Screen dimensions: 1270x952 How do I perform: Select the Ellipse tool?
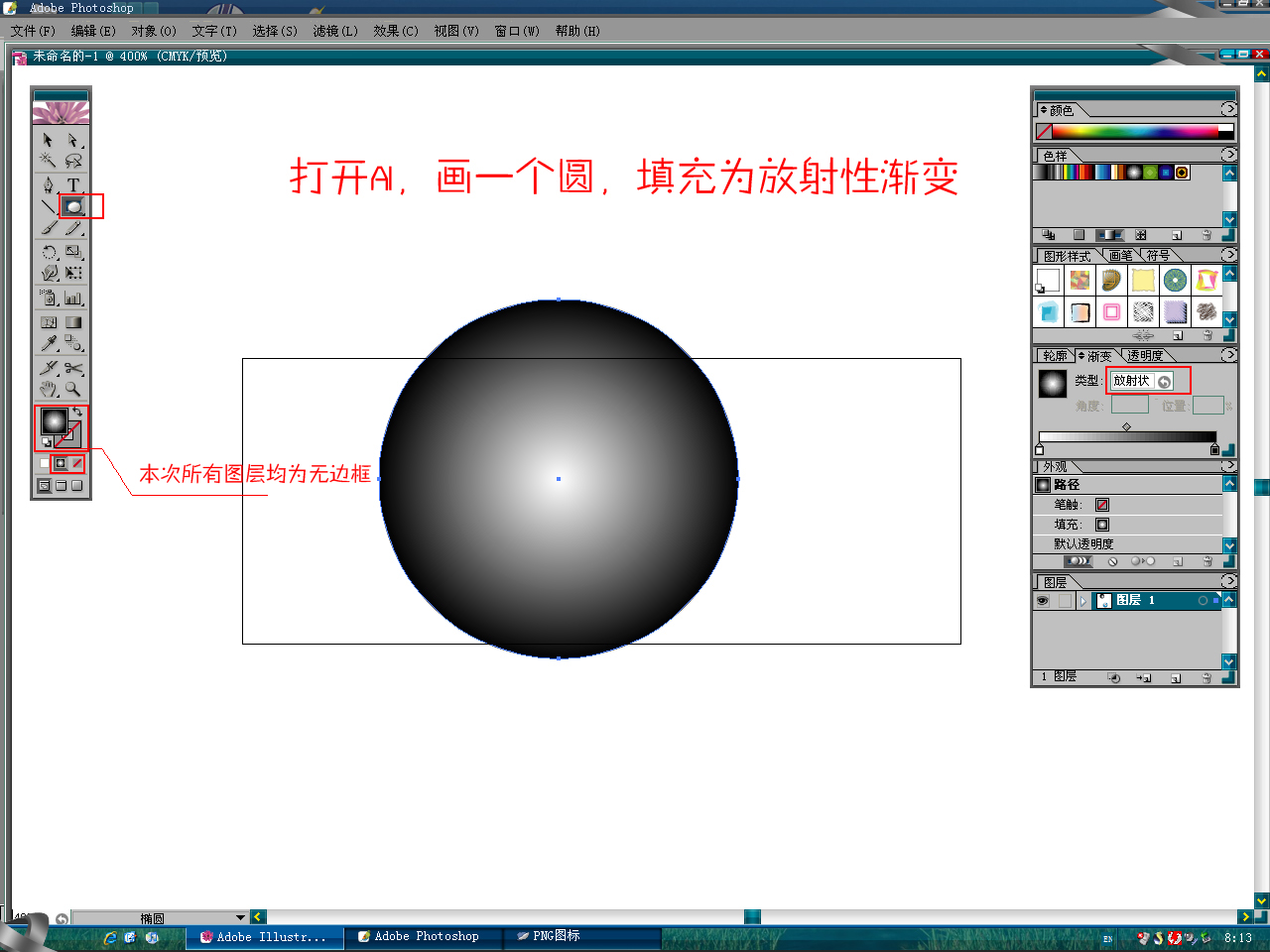tap(73, 206)
